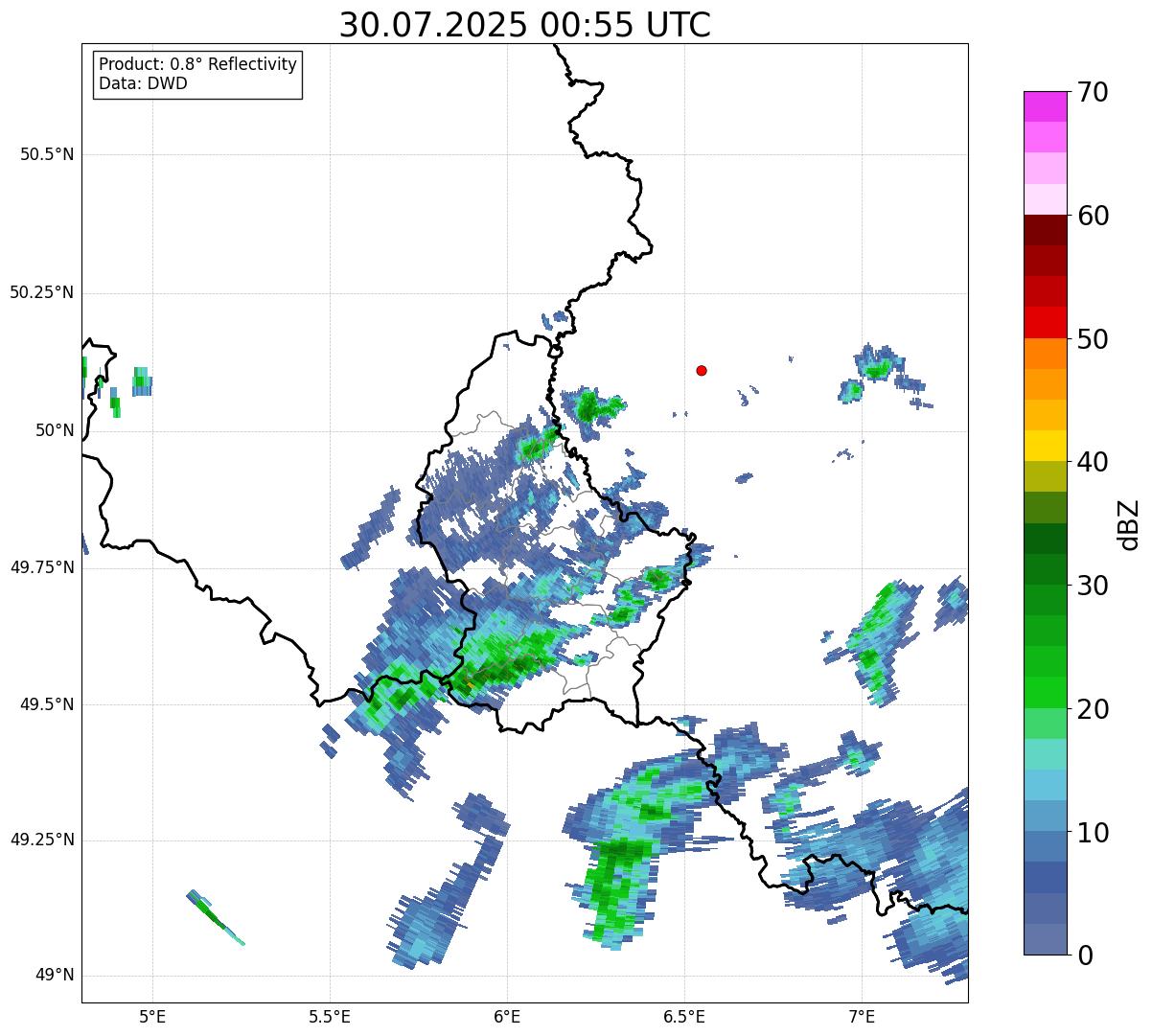Click the 49.5°N latitude tick label
The image size is (1152, 1036).
tap(47, 704)
